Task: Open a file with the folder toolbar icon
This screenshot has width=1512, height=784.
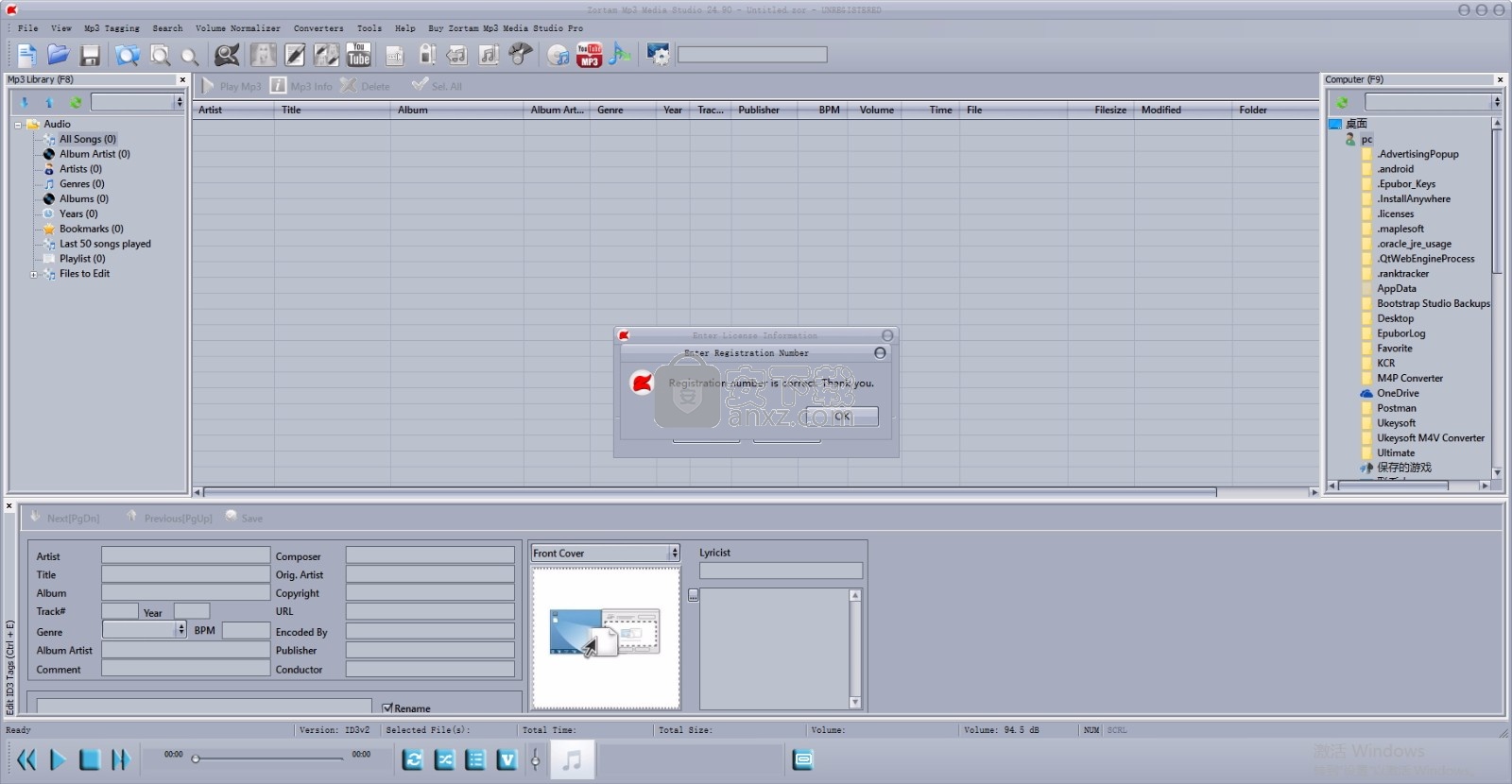Action: (x=59, y=55)
